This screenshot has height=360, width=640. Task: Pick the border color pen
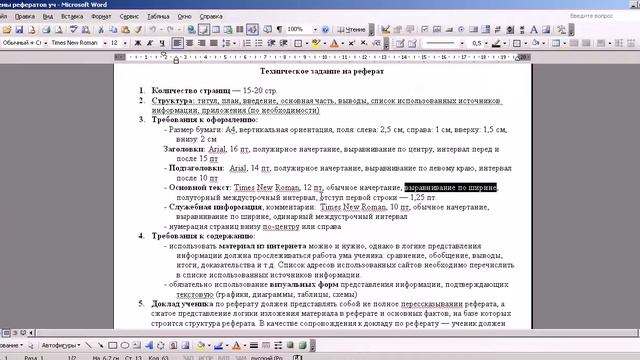(496, 43)
